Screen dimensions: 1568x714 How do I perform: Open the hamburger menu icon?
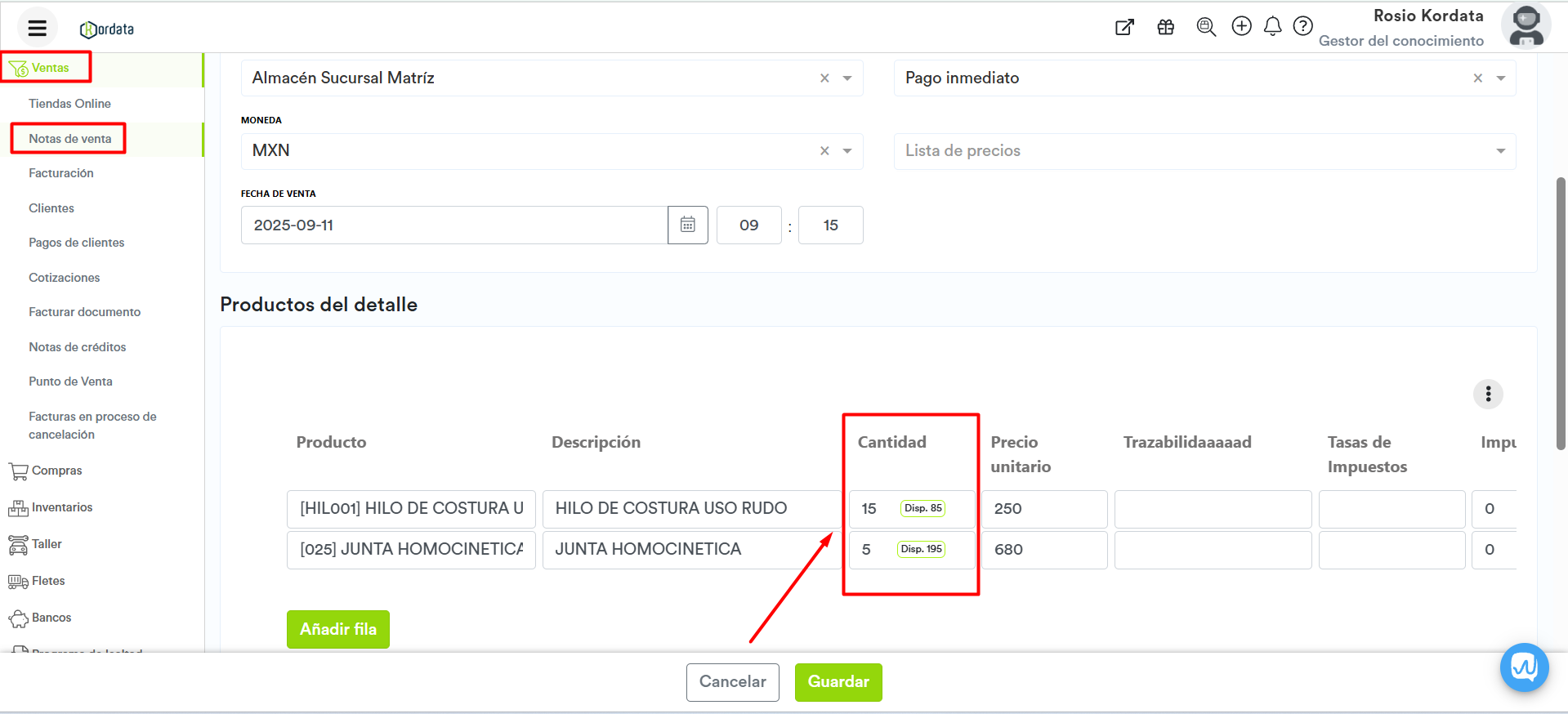(37, 29)
